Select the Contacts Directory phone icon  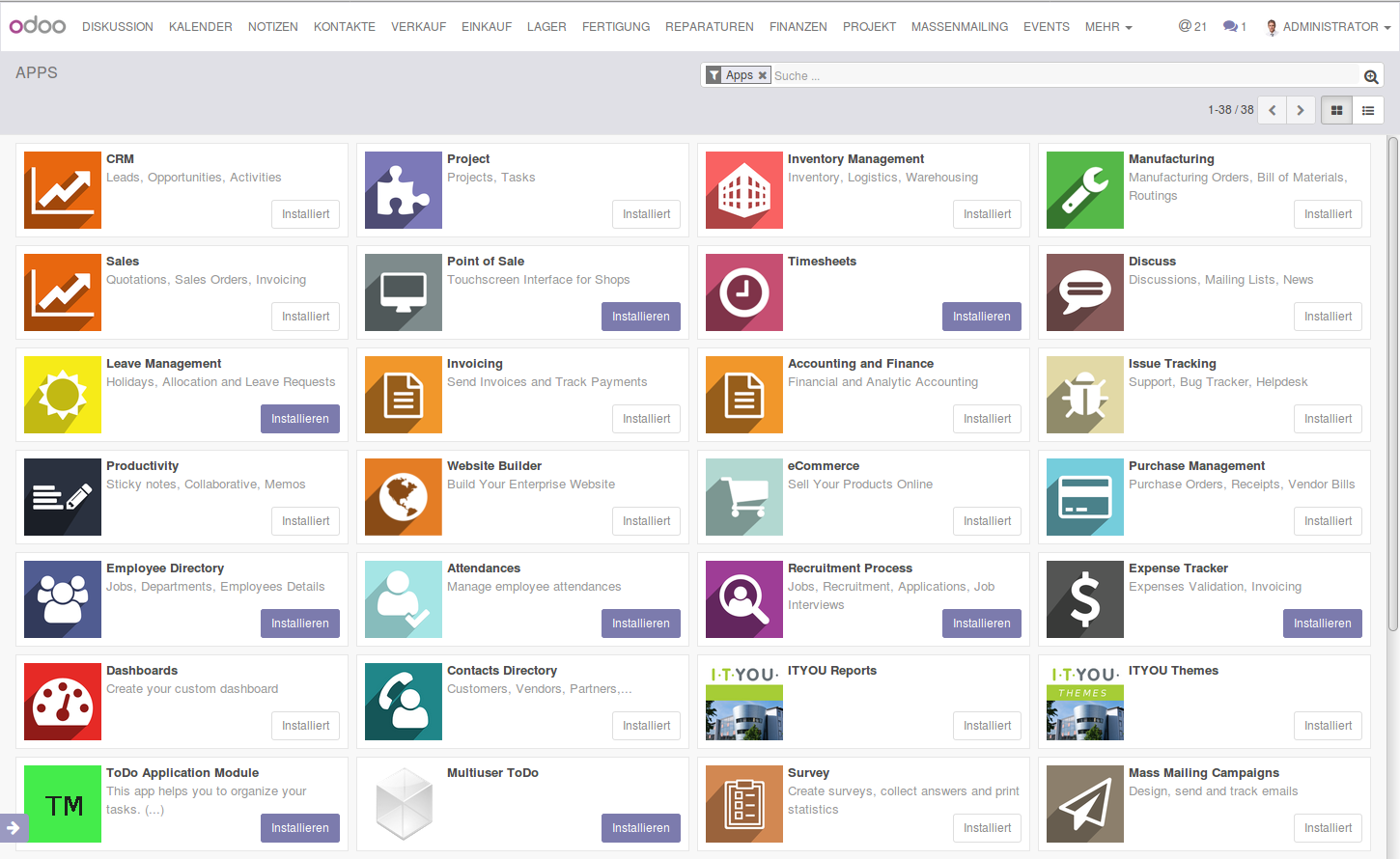[404, 702]
